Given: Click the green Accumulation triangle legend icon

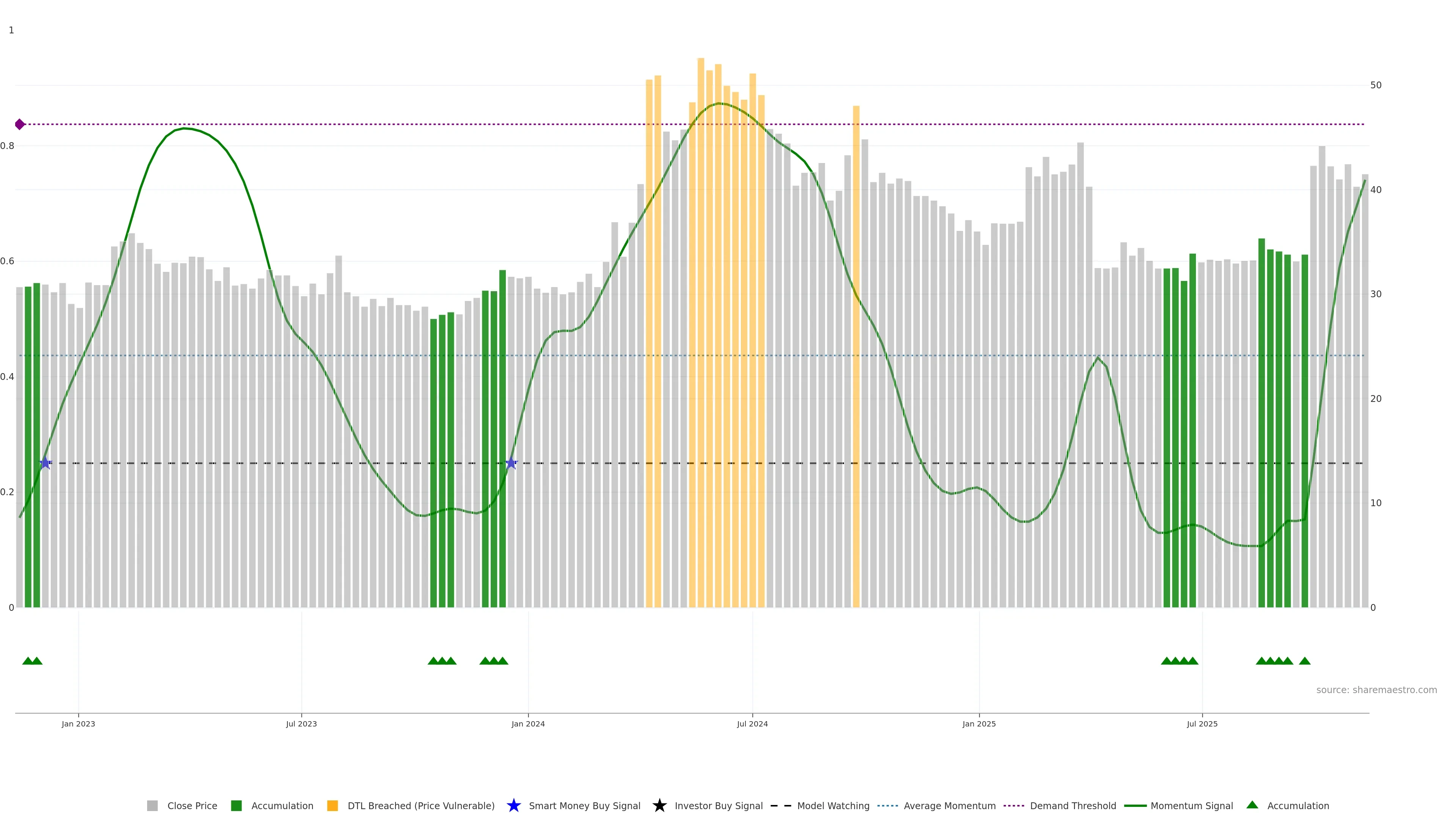Looking at the screenshot, I should tap(1252, 805).
